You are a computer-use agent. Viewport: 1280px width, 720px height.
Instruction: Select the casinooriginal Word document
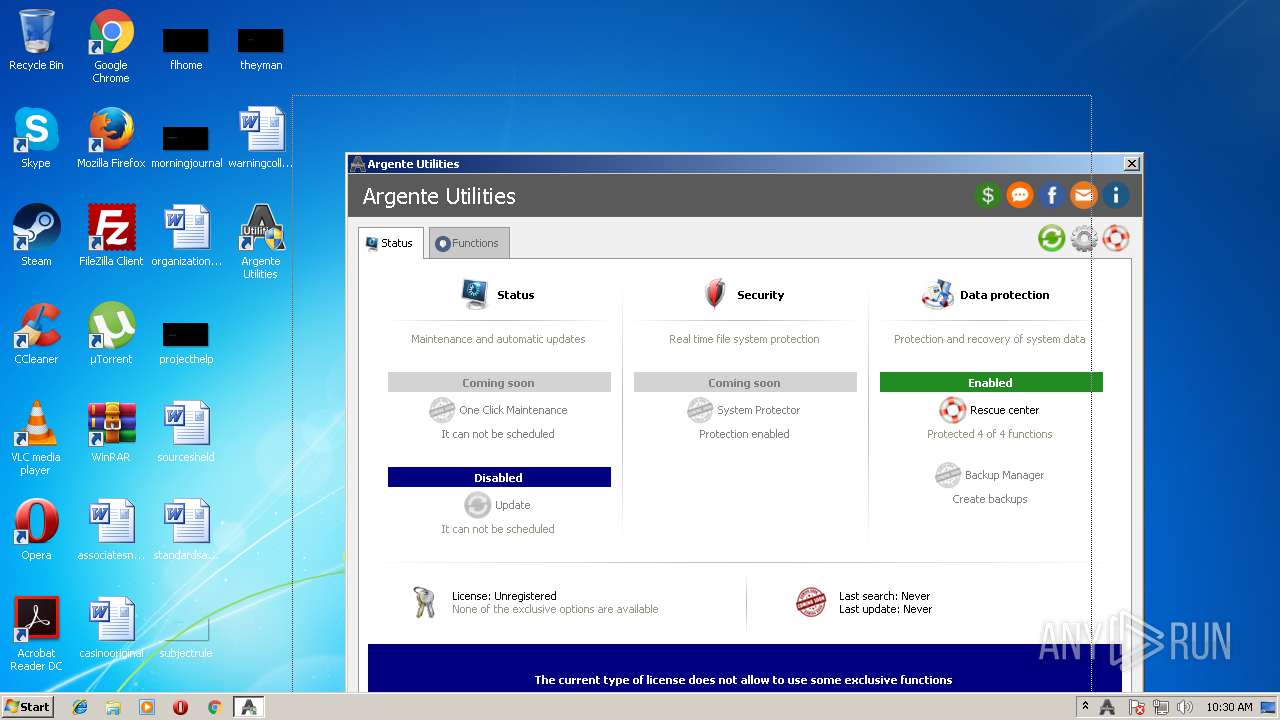click(x=111, y=628)
